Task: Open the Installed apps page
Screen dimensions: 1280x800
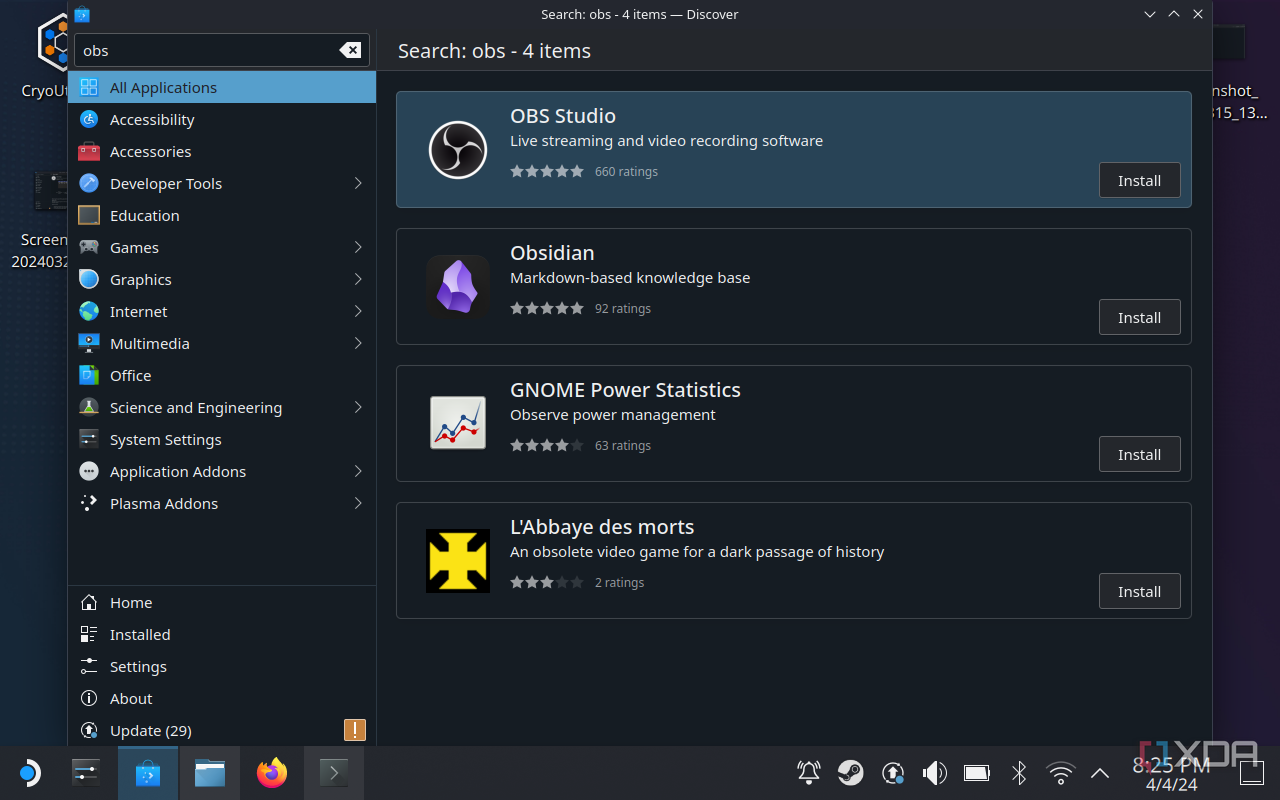Action: (222, 634)
